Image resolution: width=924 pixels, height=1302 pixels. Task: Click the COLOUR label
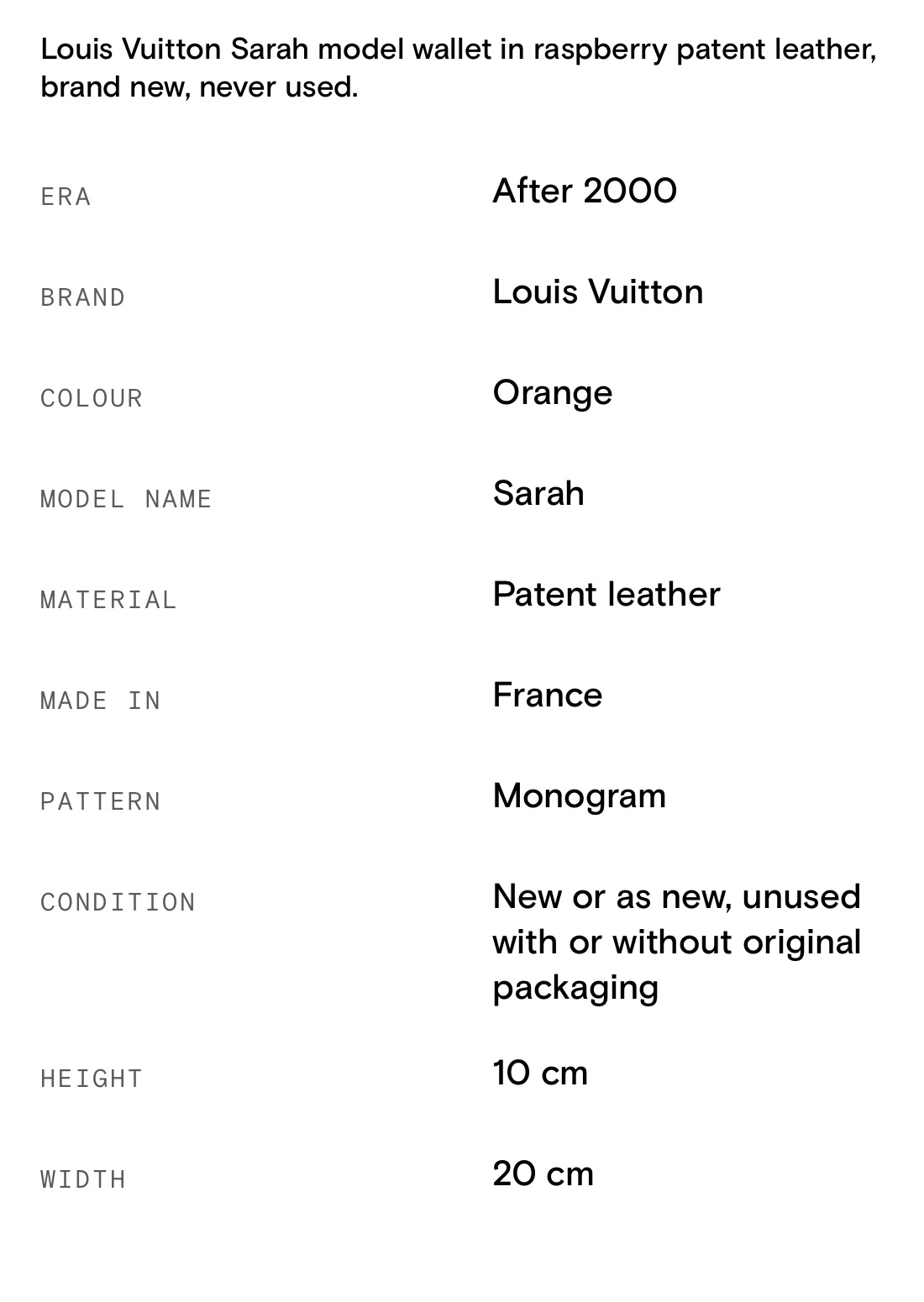pyautogui.click(x=92, y=398)
